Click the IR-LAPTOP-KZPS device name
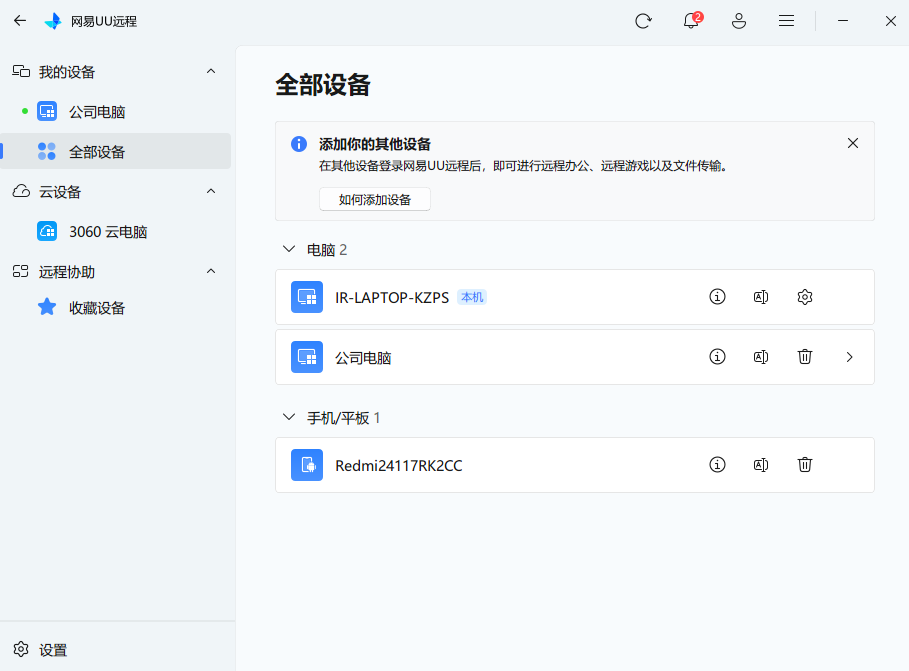This screenshot has width=909, height=671. (x=392, y=298)
